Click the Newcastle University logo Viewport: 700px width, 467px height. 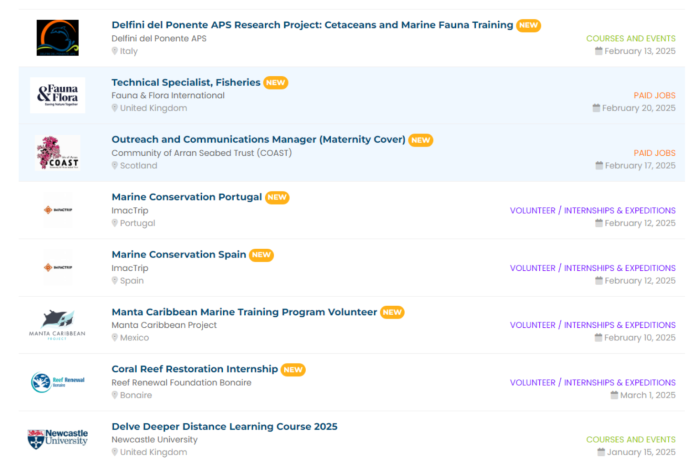[x=58, y=439]
